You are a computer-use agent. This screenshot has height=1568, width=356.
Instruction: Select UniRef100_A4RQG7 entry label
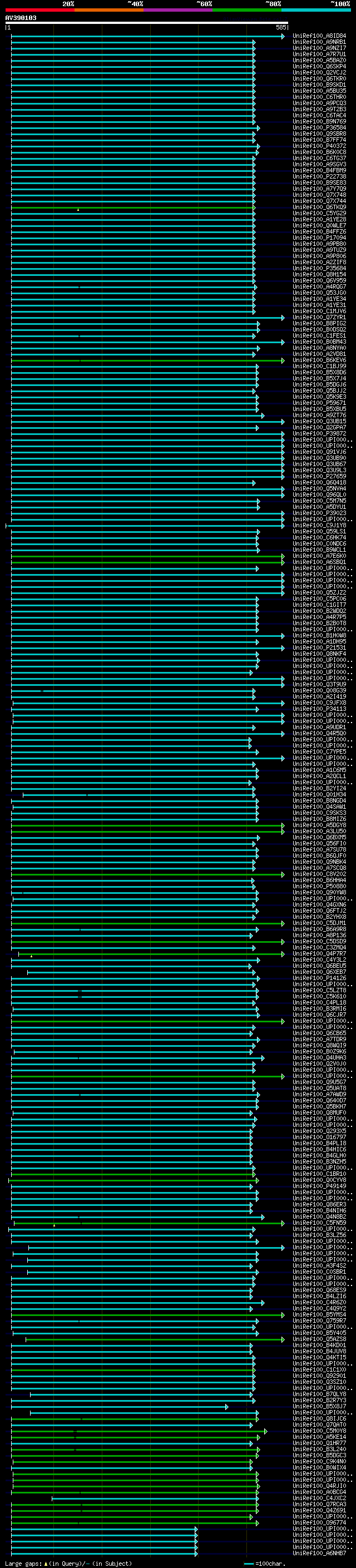(x=319, y=286)
